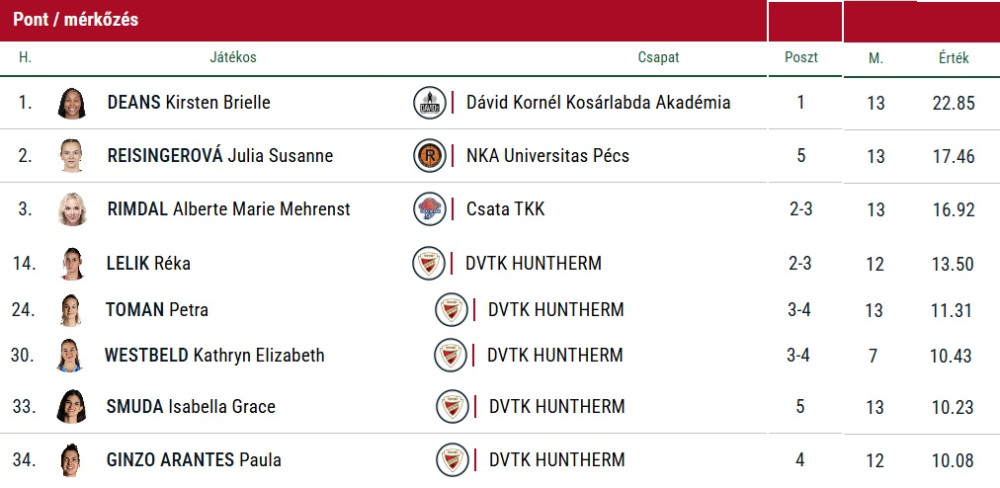Sort by the M. games column header
Viewport: 1000px width, 488px height.
click(876, 58)
